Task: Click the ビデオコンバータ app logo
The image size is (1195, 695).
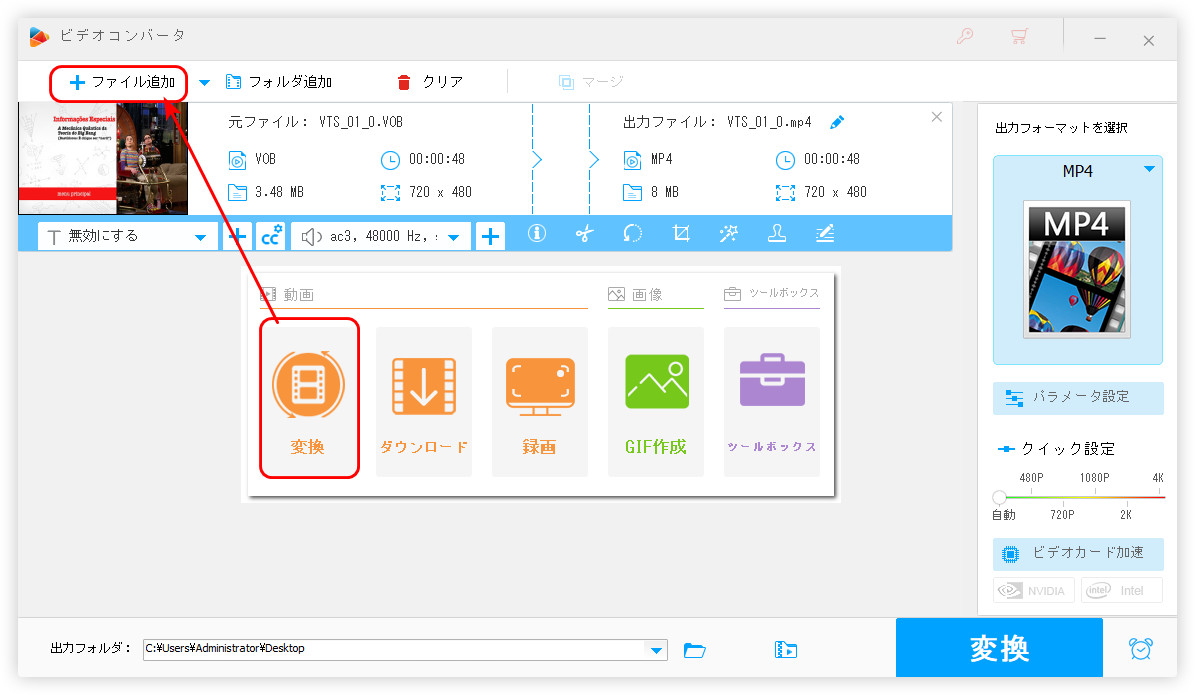Action: pyautogui.click(x=38, y=37)
